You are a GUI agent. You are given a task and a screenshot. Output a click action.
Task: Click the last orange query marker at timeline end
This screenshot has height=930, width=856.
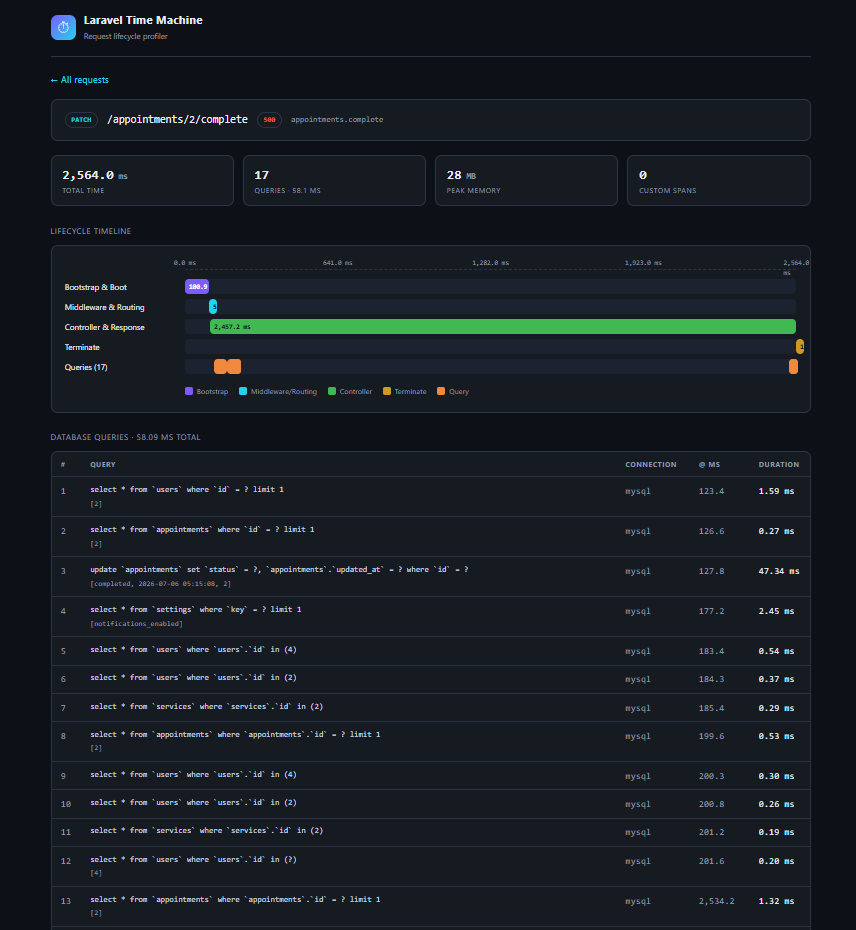[x=793, y=367]
